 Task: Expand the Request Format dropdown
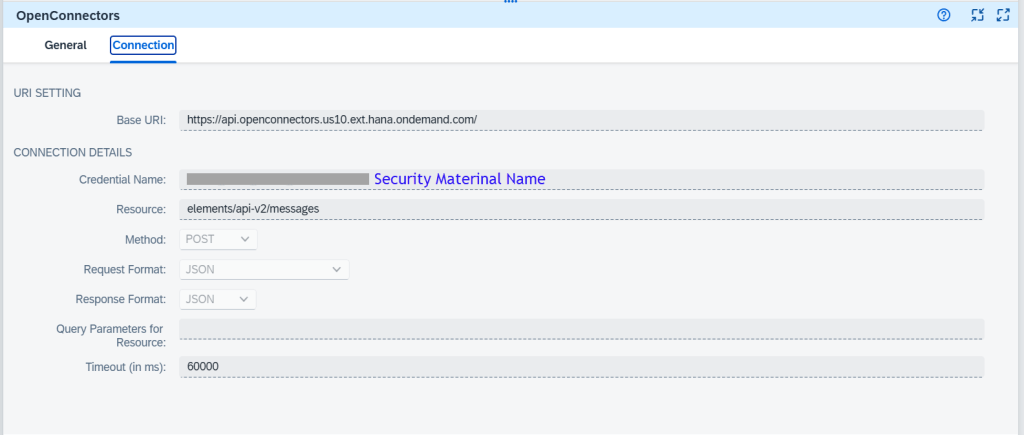click(x=264, y=269)
